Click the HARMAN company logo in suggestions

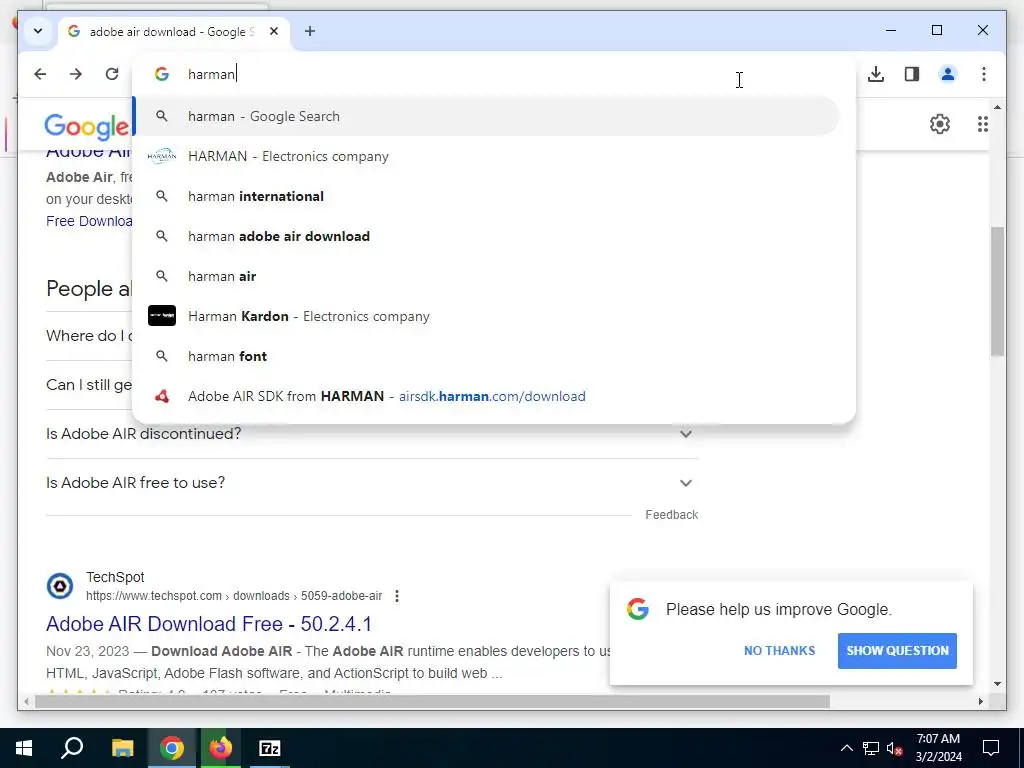161,156
